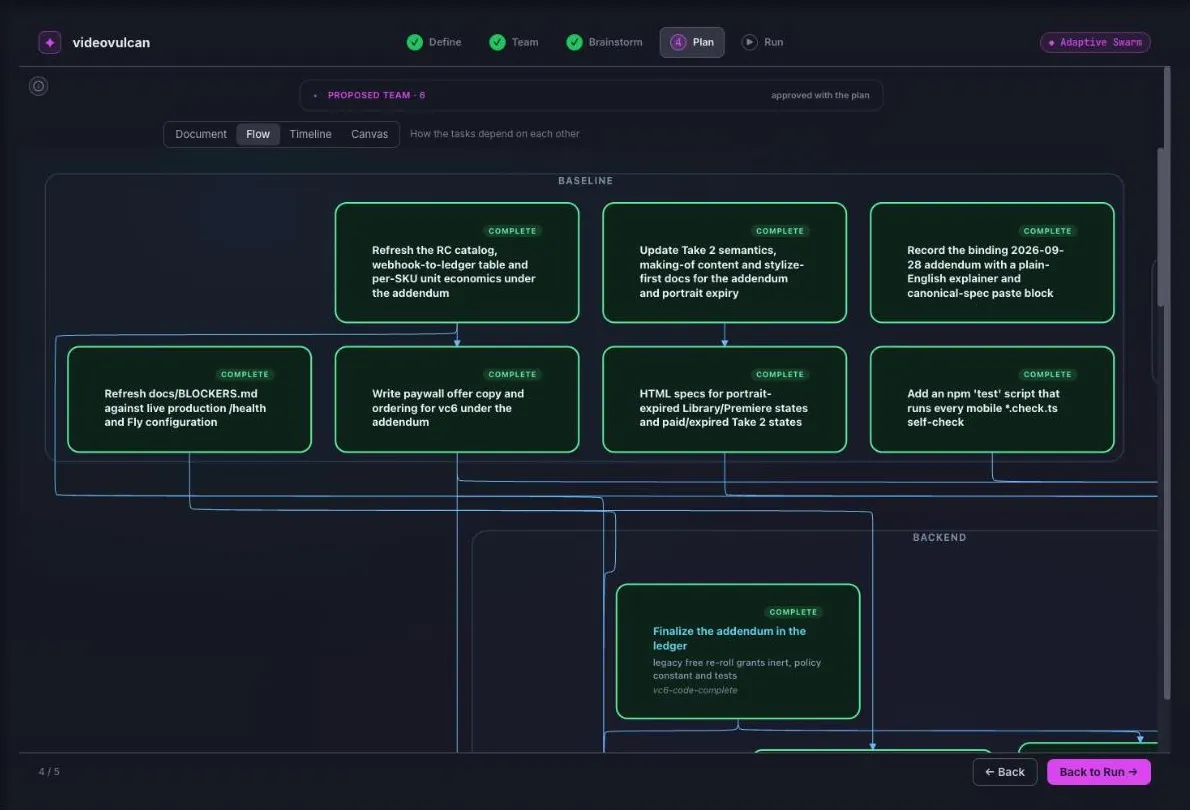Screen dimensions: 1190x810
Task: Click the Back to Run button
Action: click(x=1098, y=772)
